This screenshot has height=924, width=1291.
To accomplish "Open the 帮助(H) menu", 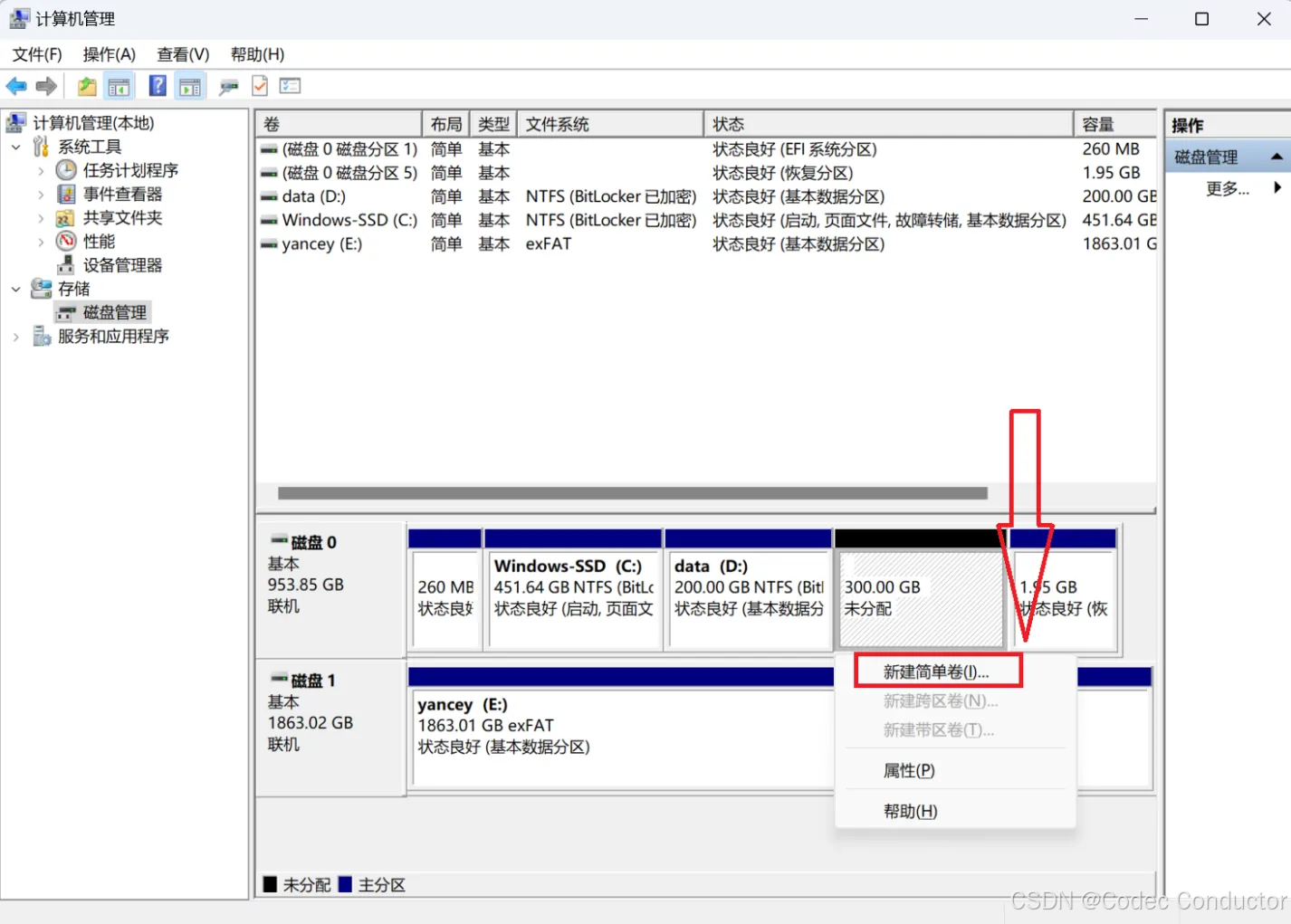I will (257, 54).
